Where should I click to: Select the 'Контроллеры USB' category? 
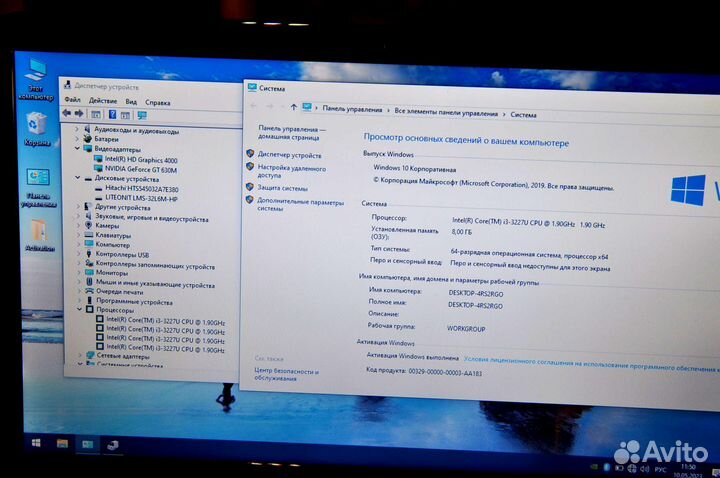[122, 254]
